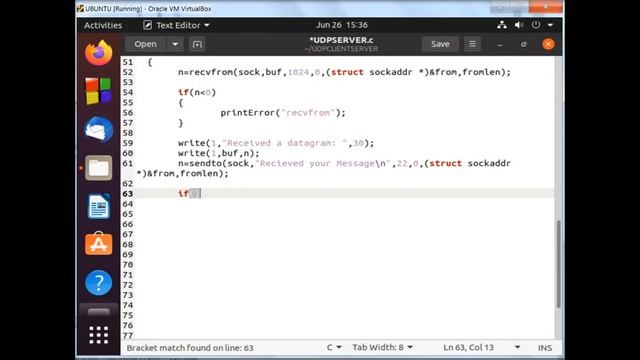This screenshot has height=360, width=640.
Task: Open the Ln 63, Col 13 position dropdown
Action: coord(482,347)
